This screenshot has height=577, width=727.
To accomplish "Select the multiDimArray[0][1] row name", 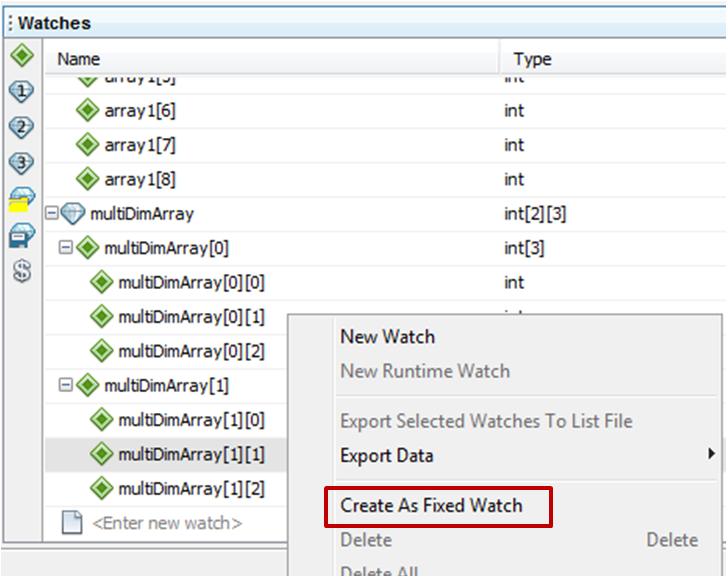I will click(x=191, y=317).
